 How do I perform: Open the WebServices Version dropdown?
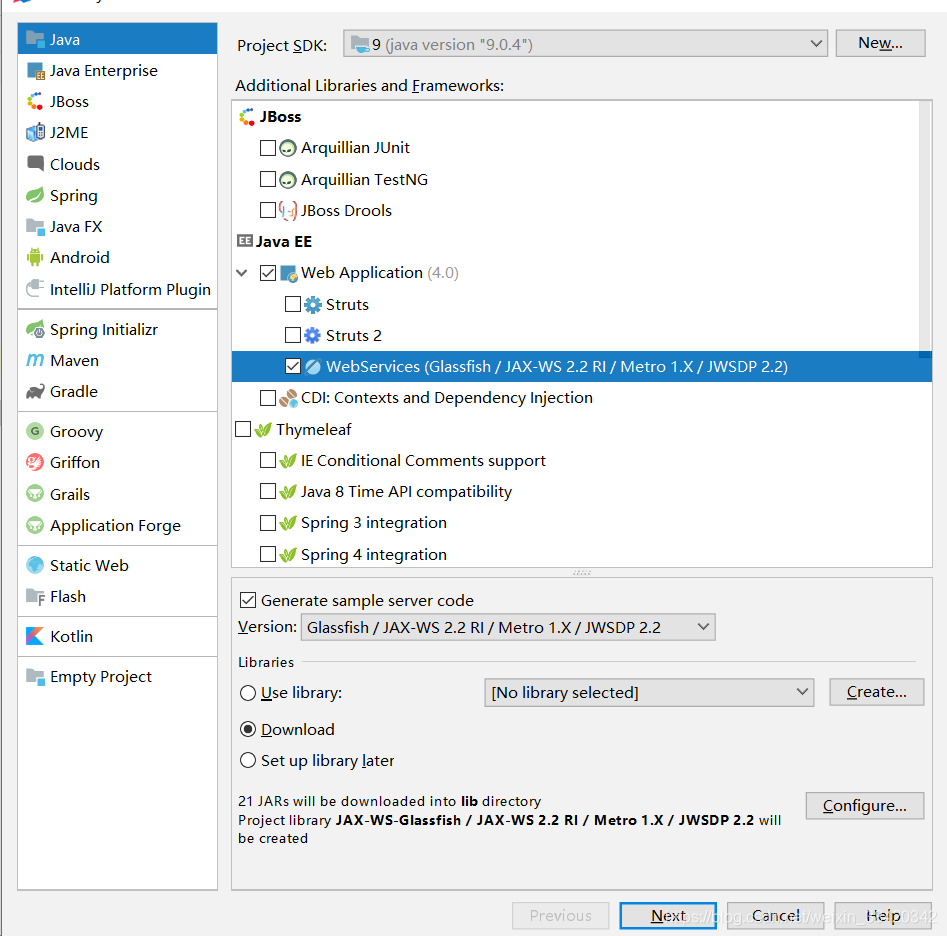(x=508, y=627)
